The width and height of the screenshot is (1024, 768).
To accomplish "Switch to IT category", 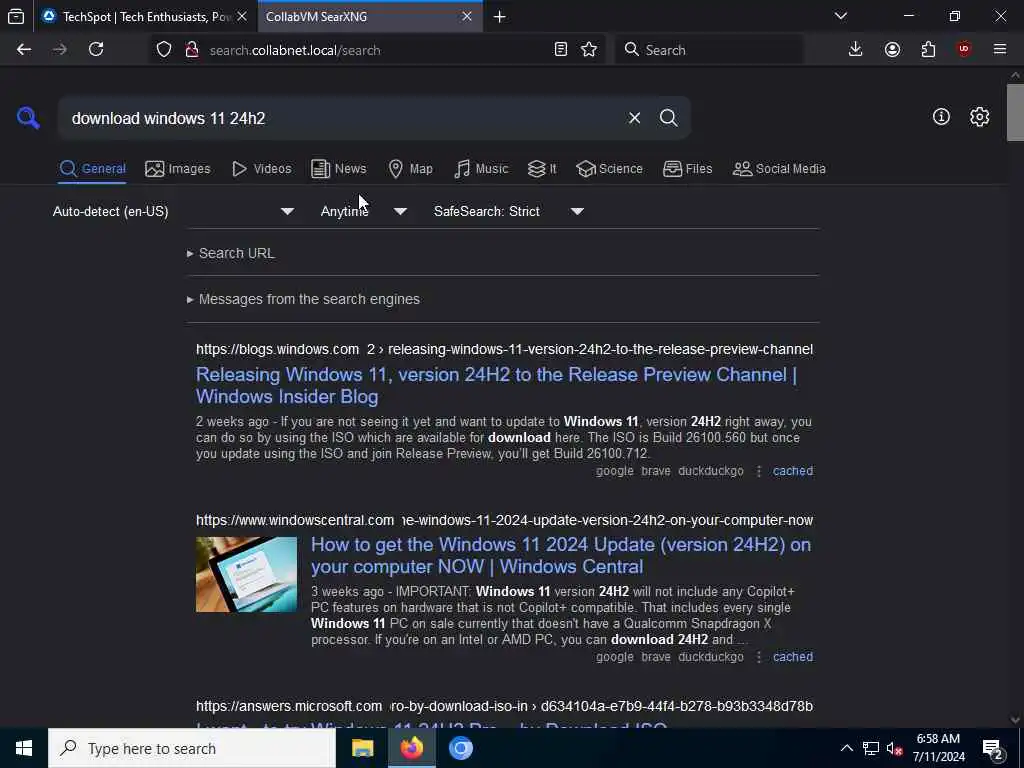I will pyautogui.click(x=542, y=168).
